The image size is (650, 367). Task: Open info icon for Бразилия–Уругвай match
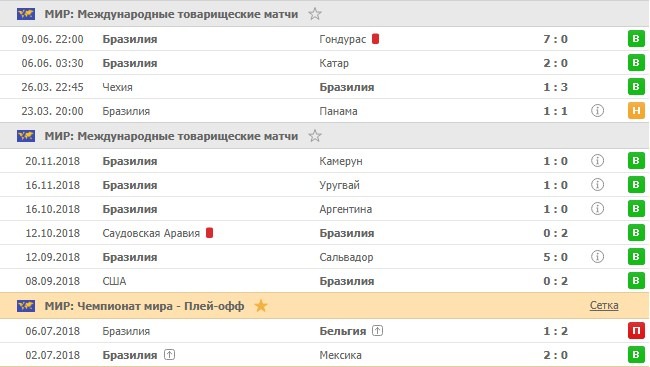click(597, 185)
